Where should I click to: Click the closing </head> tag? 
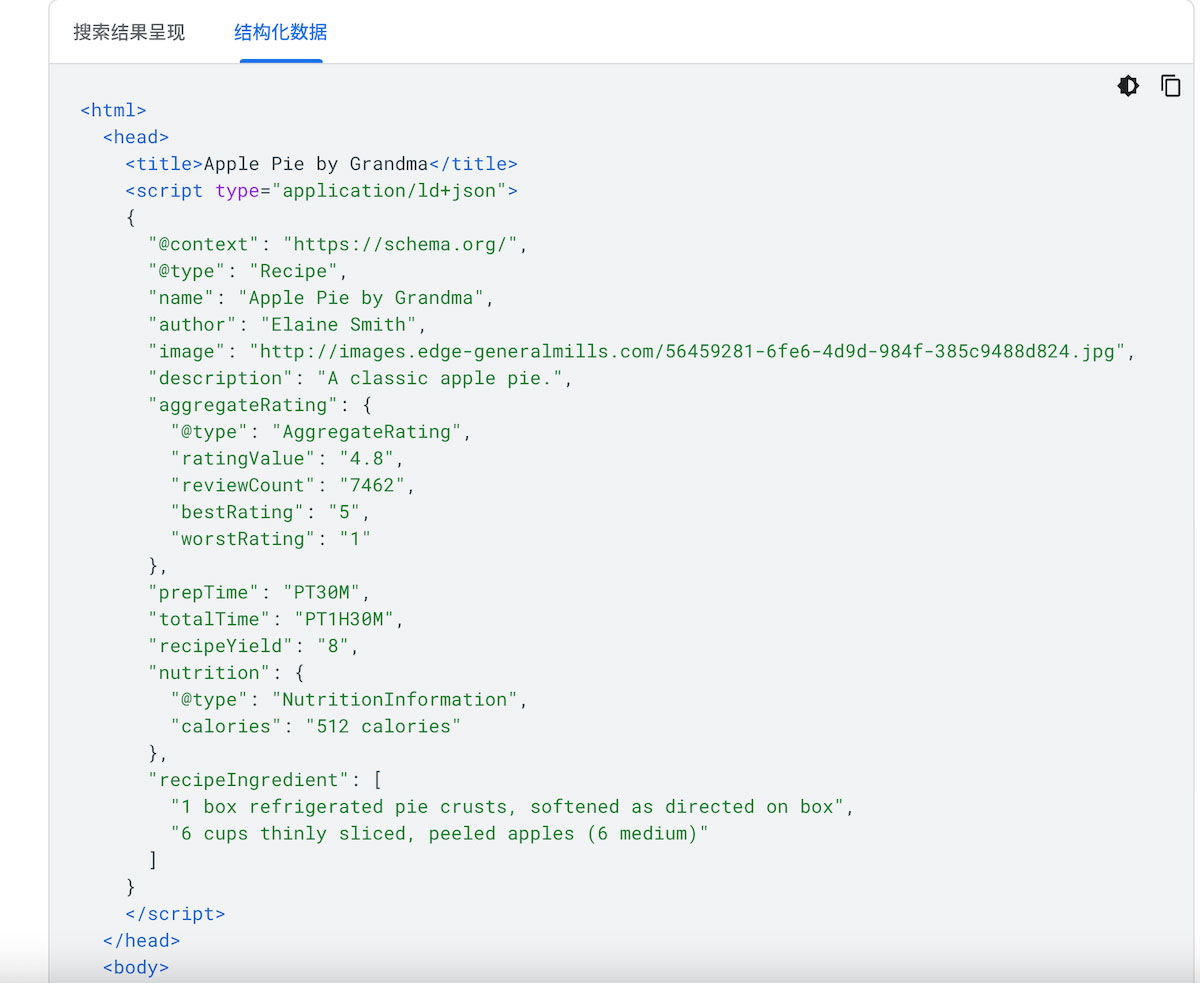tap(142, 941)
